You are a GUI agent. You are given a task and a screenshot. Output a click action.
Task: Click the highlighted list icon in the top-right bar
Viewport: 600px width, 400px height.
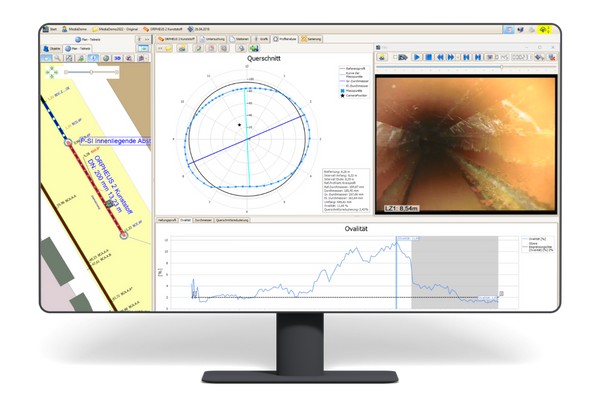tap(509, 29)
